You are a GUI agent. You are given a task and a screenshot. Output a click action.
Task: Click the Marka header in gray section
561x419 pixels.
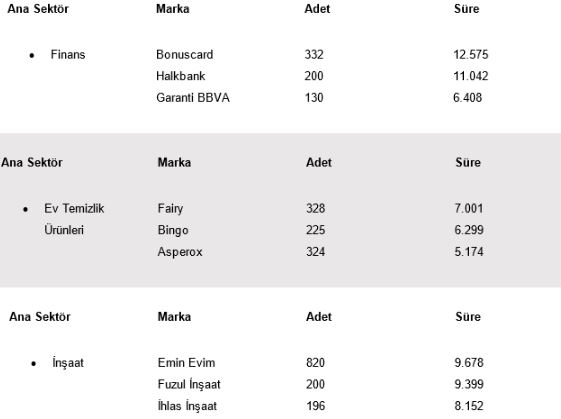click(x=174, y=163)
